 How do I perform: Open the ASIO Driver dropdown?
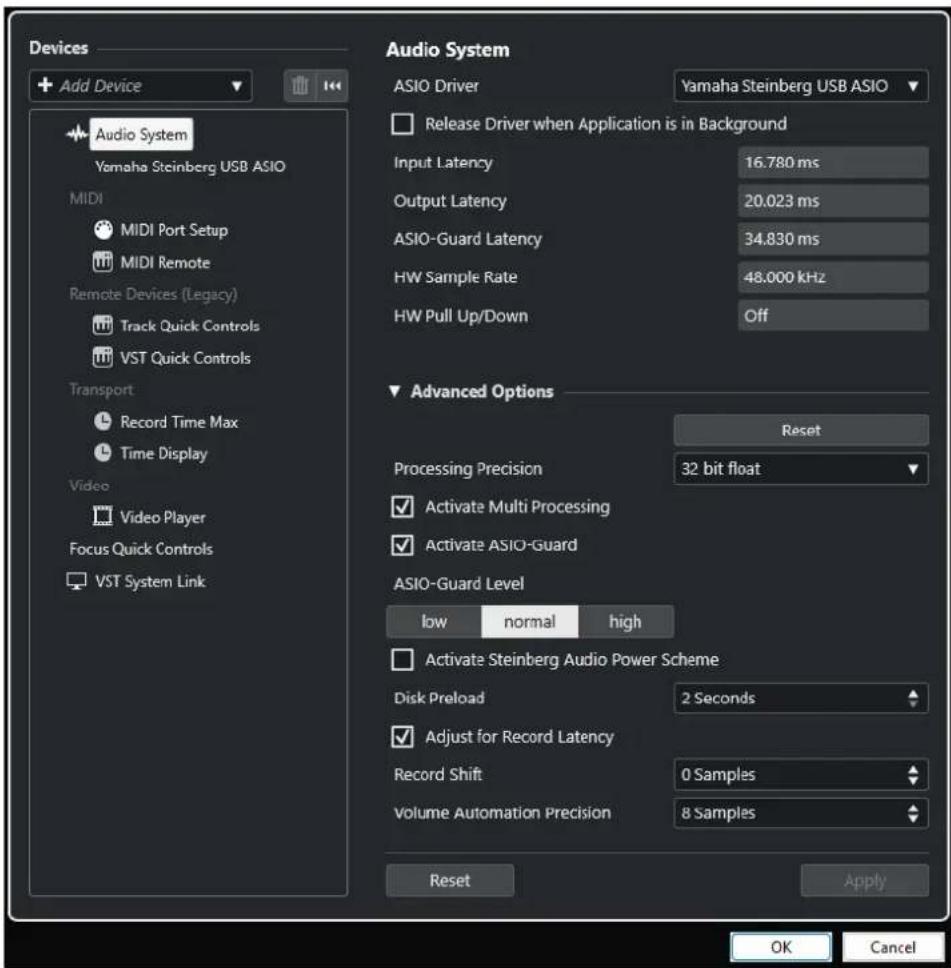pos(800,86)
